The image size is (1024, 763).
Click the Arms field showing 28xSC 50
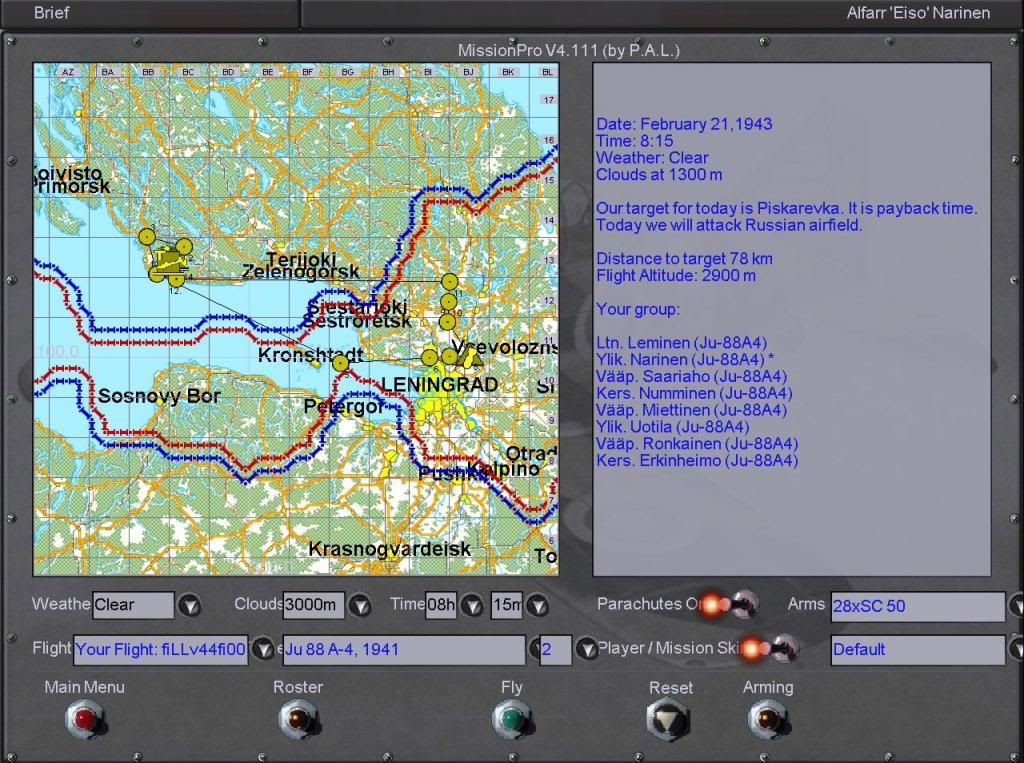tap(917, 606)
